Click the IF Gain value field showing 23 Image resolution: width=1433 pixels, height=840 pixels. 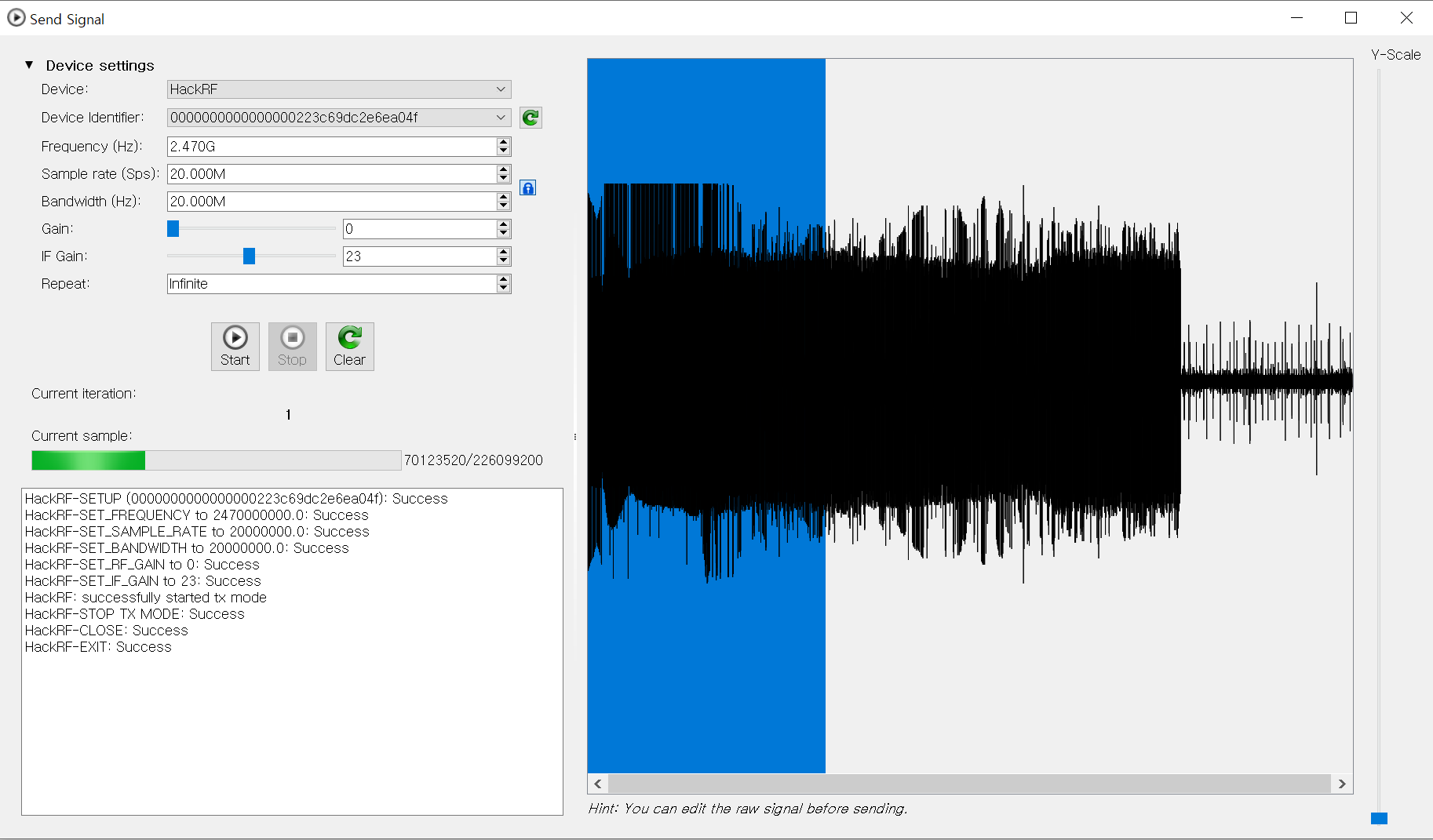pos(420,256)
